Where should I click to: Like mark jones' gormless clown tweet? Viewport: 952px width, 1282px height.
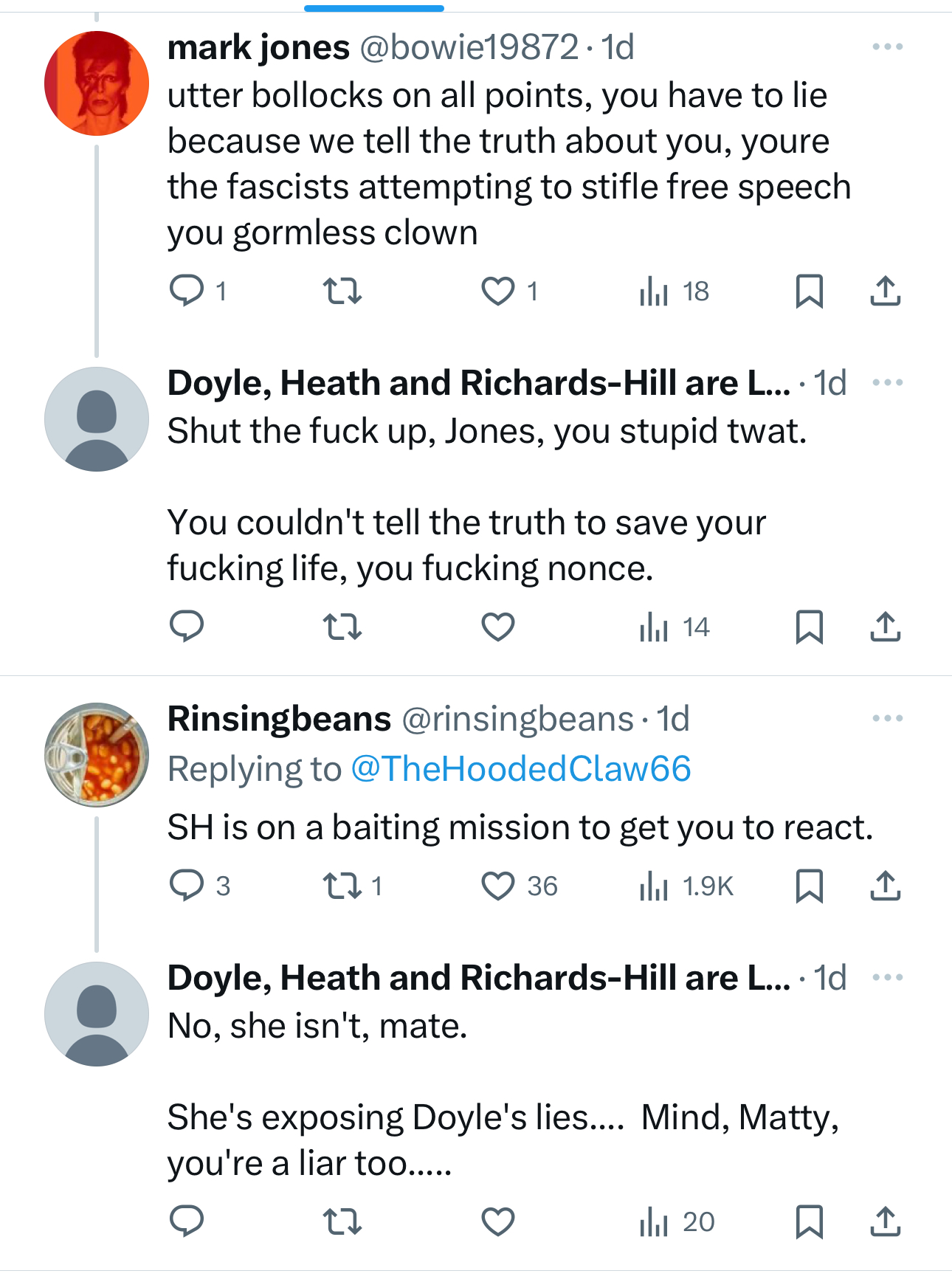coord(498,291)
